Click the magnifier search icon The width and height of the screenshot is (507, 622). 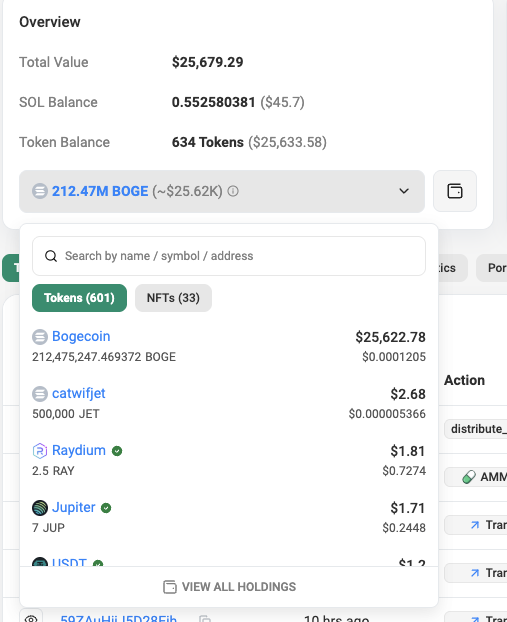51,256
